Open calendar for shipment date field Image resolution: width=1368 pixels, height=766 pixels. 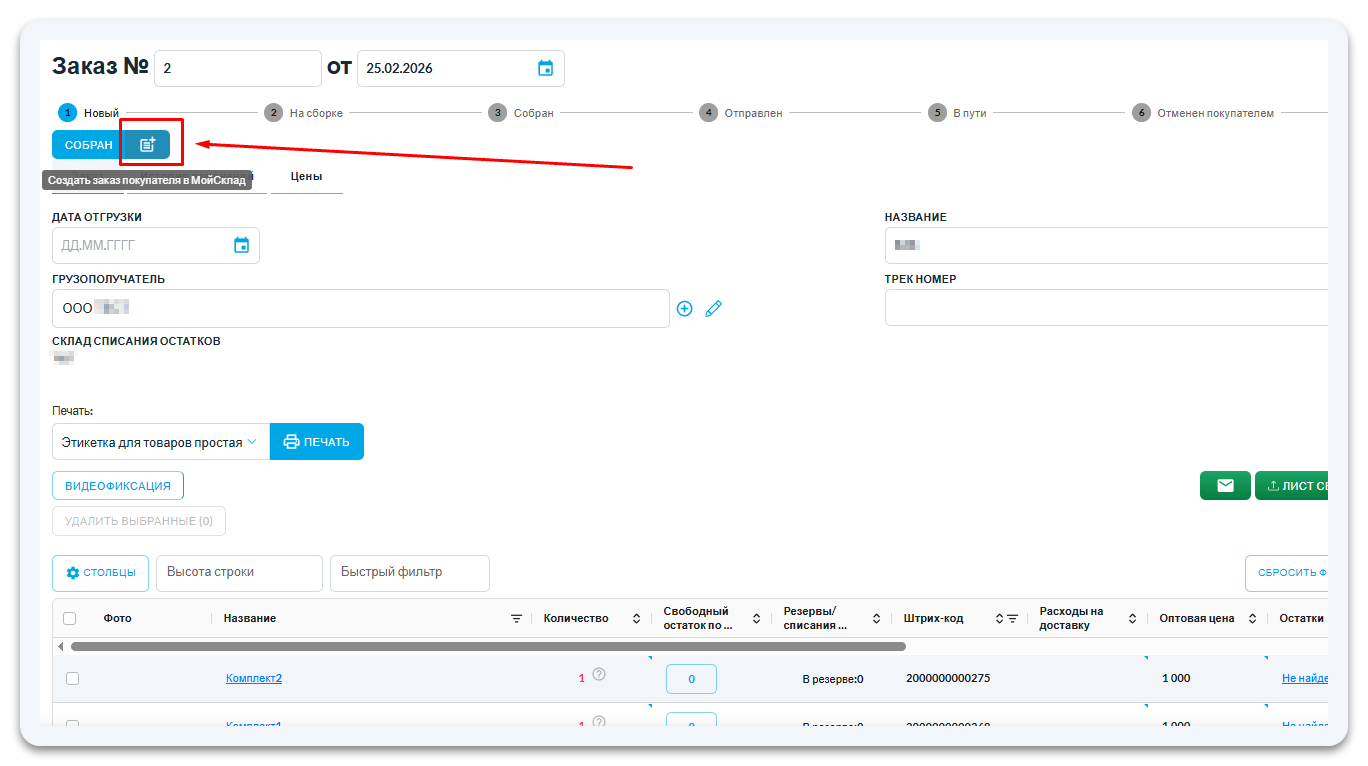click(241, 246)
